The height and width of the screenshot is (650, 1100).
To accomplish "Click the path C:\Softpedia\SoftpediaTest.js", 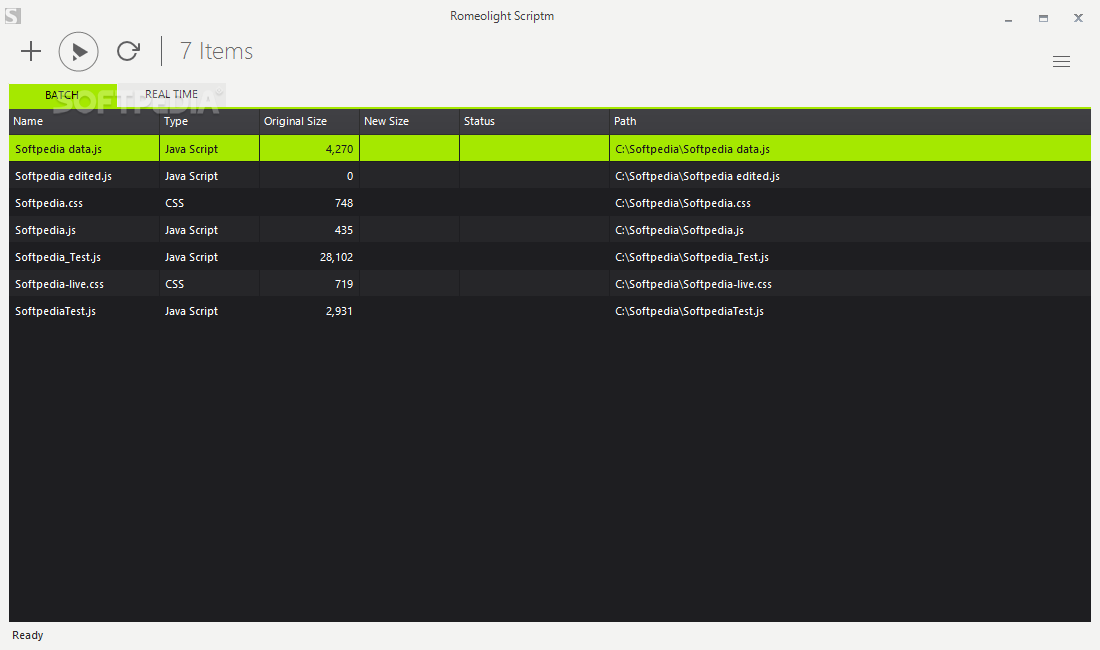I will tap(690, 311).
